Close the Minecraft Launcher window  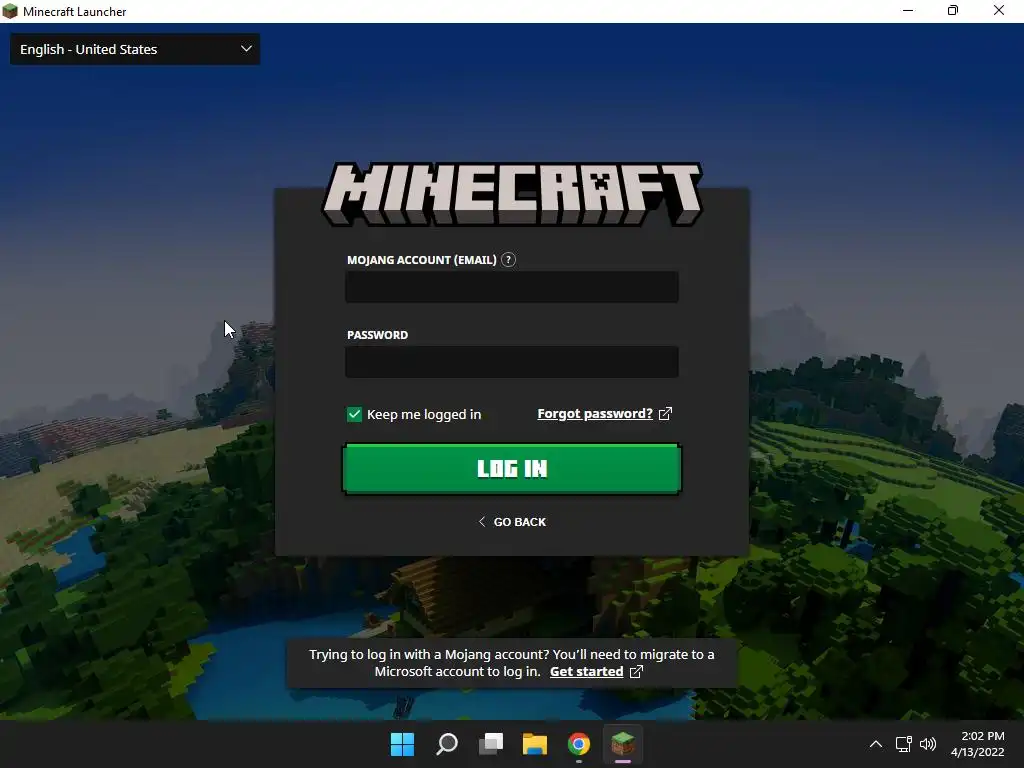pyautogui.click(x=999, y=10)
